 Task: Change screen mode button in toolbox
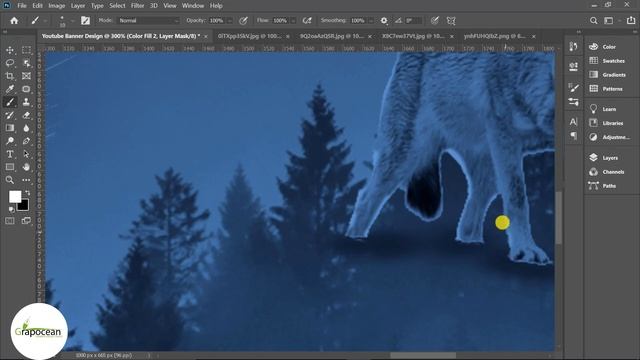point(26,221)
